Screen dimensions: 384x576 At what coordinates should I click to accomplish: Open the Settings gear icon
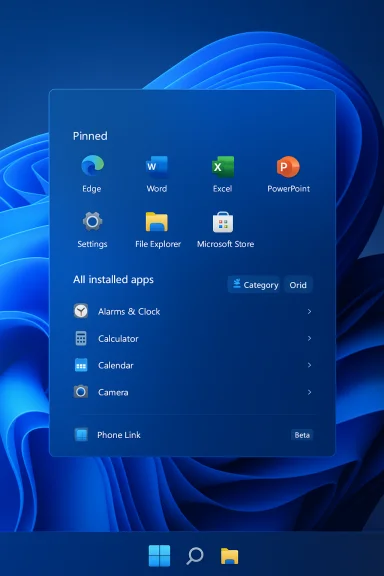(92, 221)
